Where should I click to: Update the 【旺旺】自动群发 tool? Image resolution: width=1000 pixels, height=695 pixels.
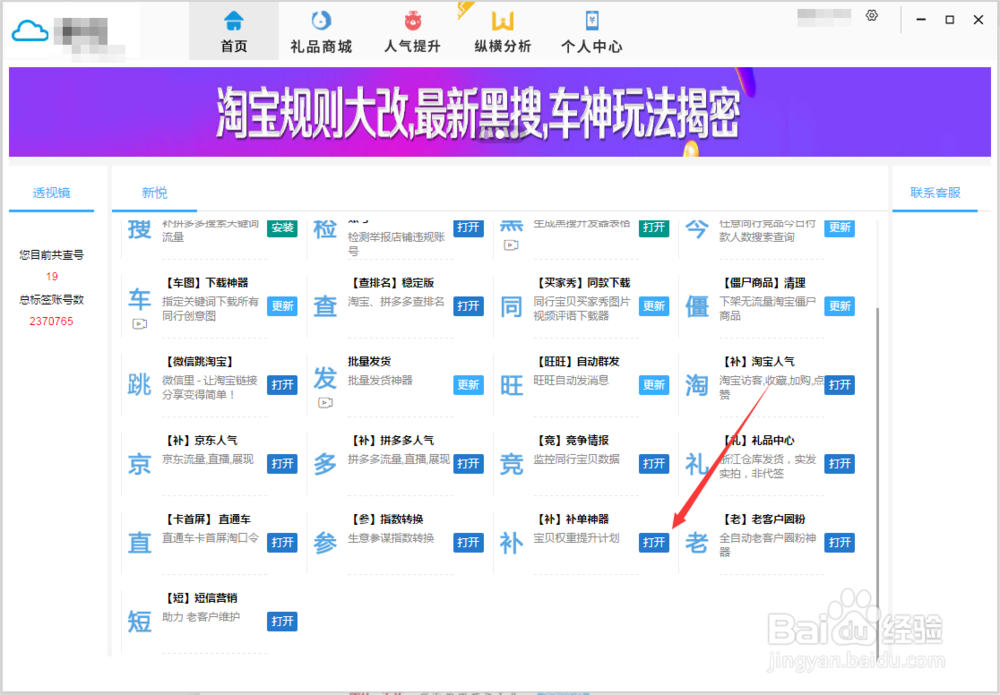[654, 385]
